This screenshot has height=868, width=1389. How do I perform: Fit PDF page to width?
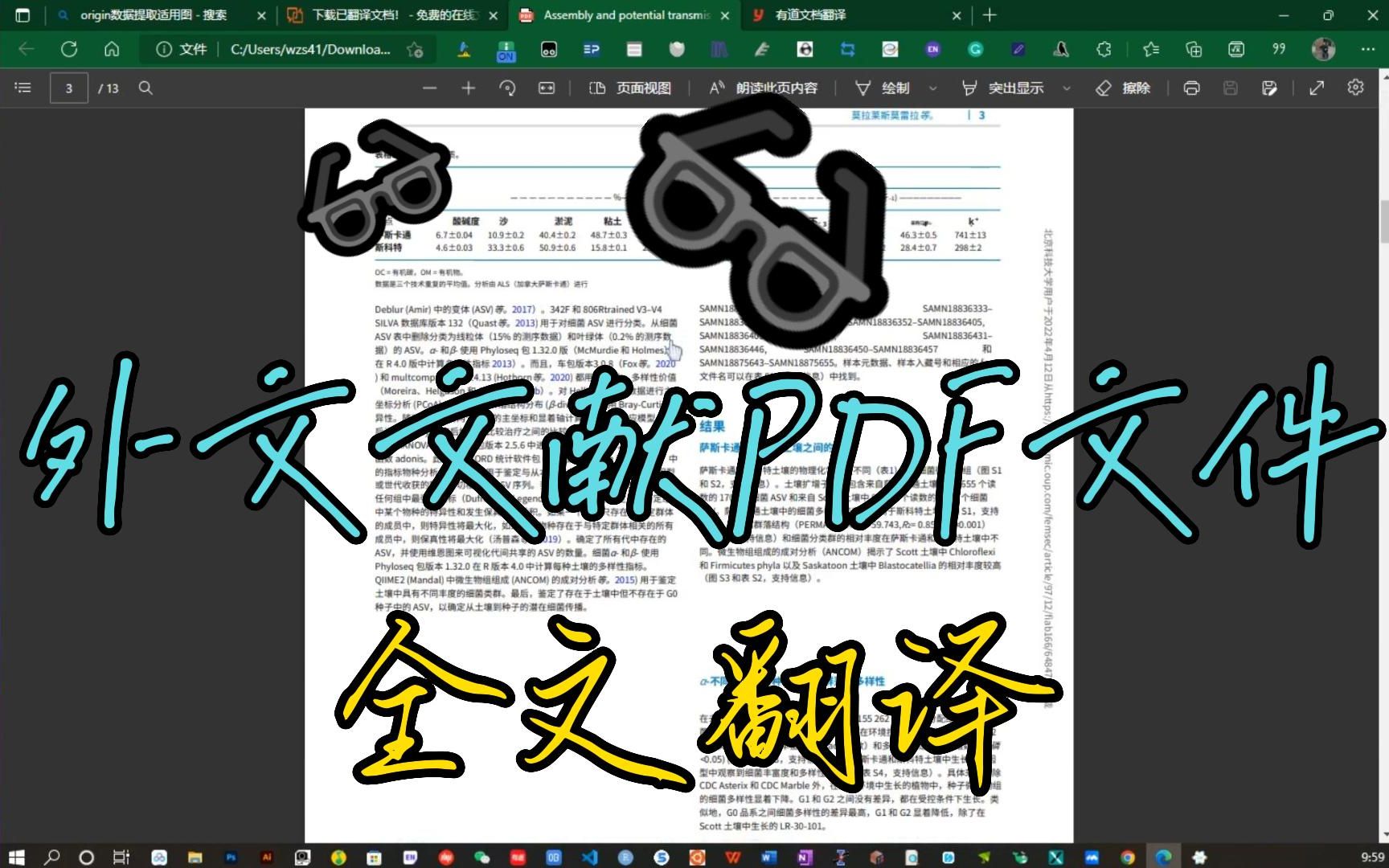point(547,88)
